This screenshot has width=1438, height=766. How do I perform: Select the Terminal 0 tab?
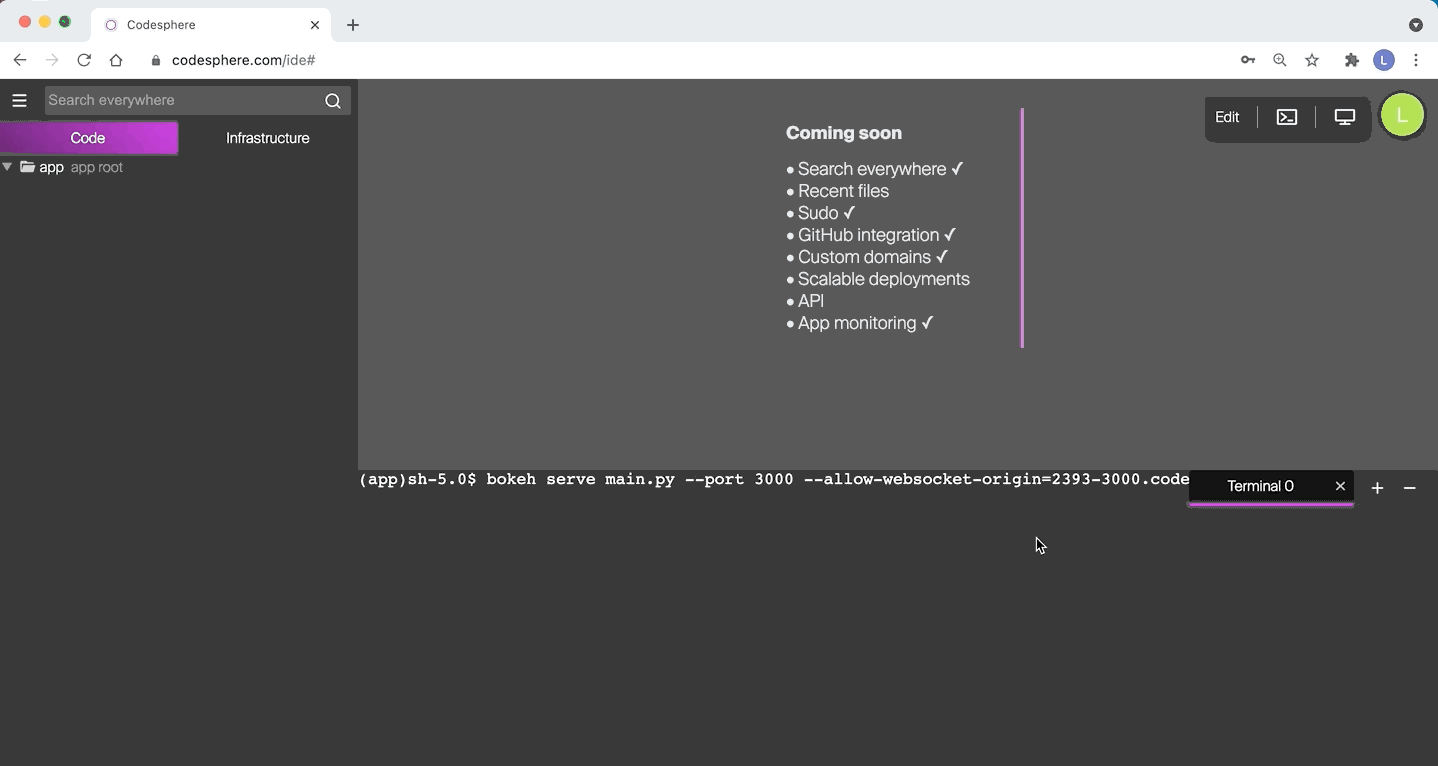pyautogui.click(x=1260, y=486)
